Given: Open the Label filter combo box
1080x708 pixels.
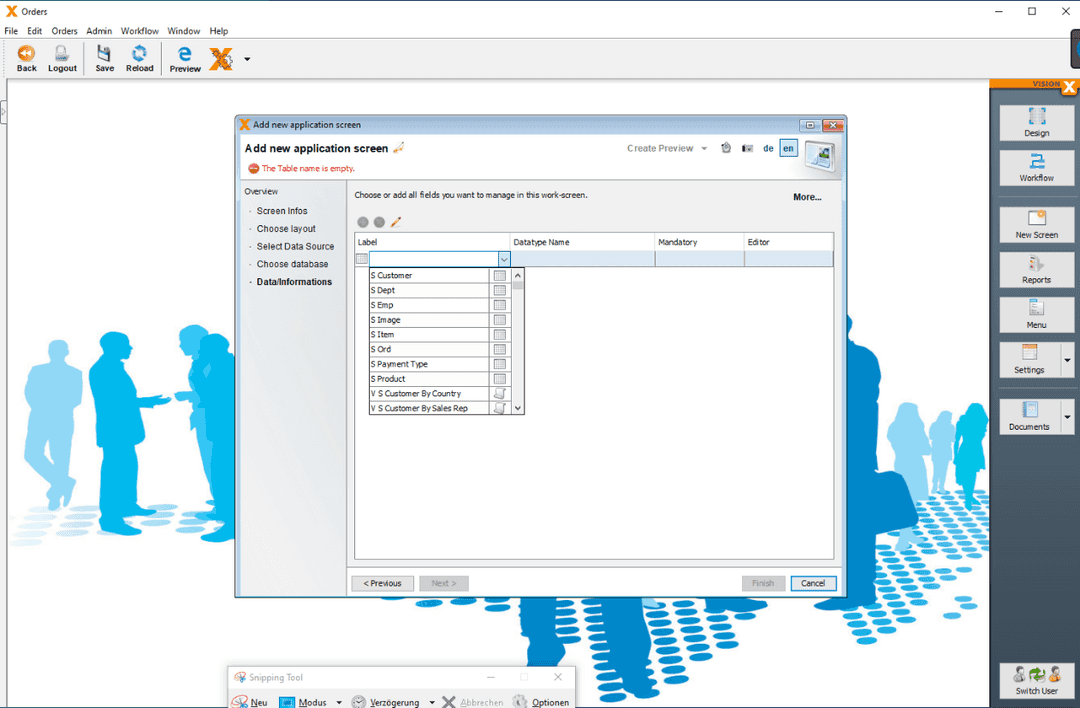Looking at the screenshot, I should 505,258.
